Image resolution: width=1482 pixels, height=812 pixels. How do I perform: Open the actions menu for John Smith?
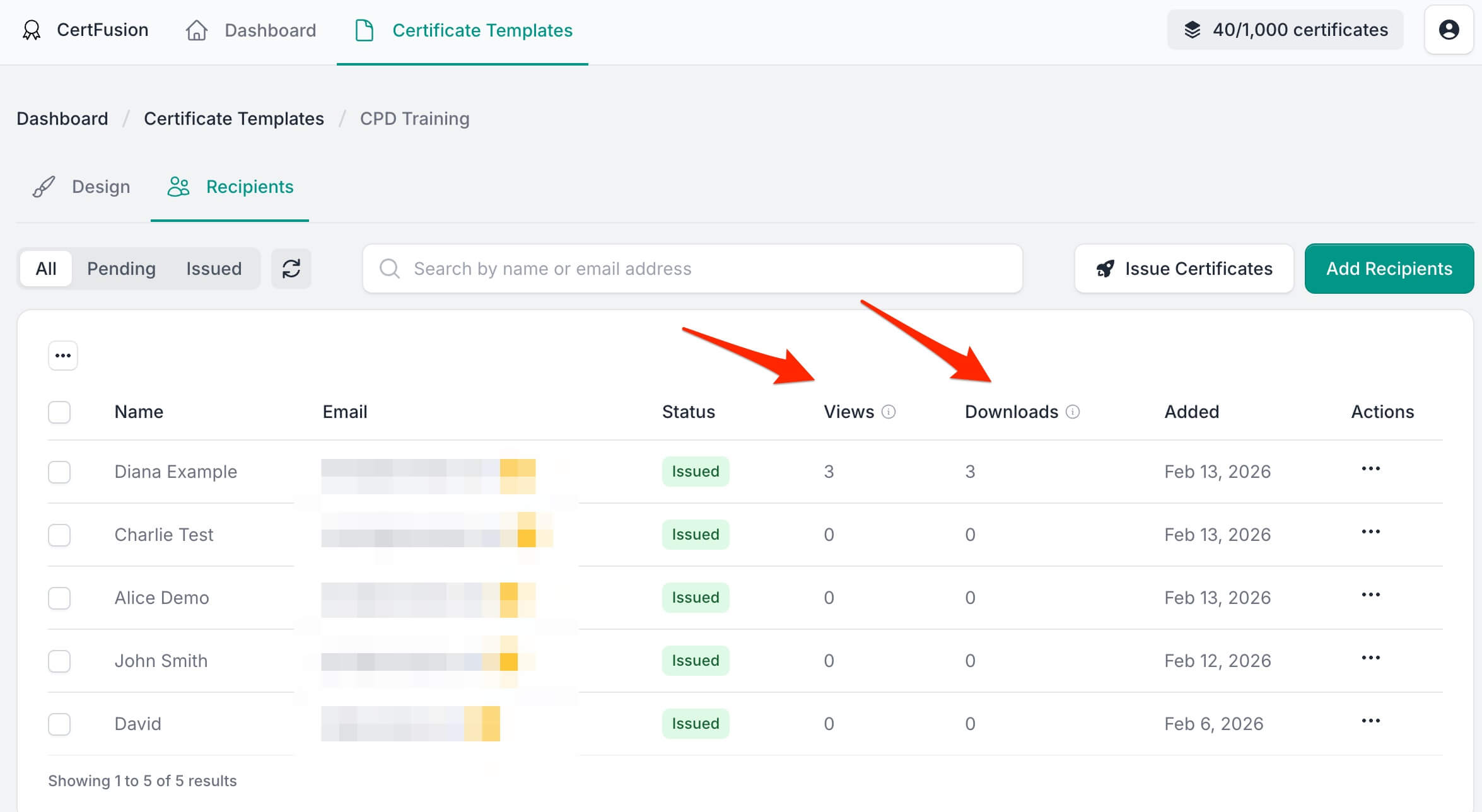pyautogui.click(x=1370, y=657)
